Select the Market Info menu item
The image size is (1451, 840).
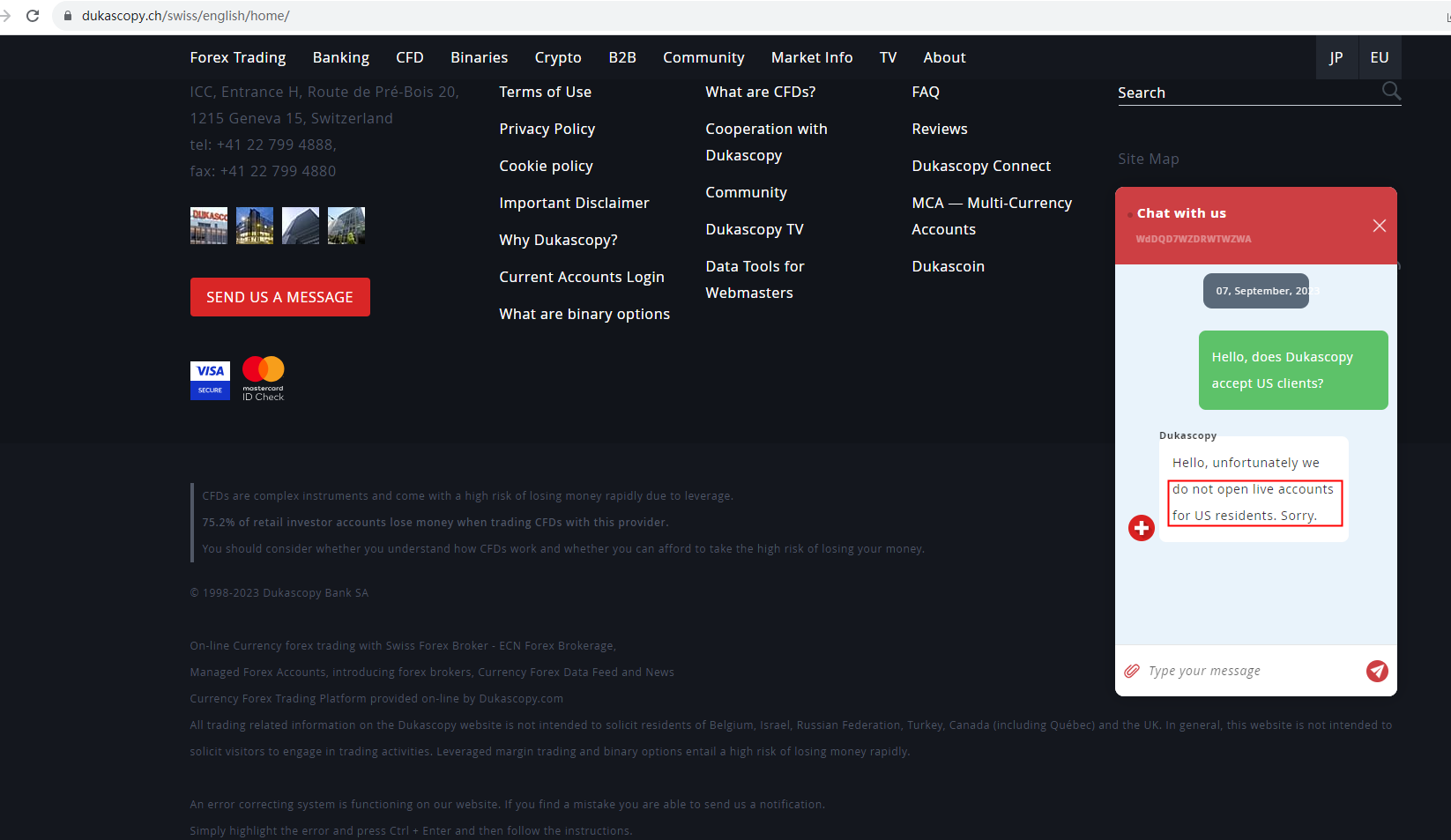click(811, 57)
